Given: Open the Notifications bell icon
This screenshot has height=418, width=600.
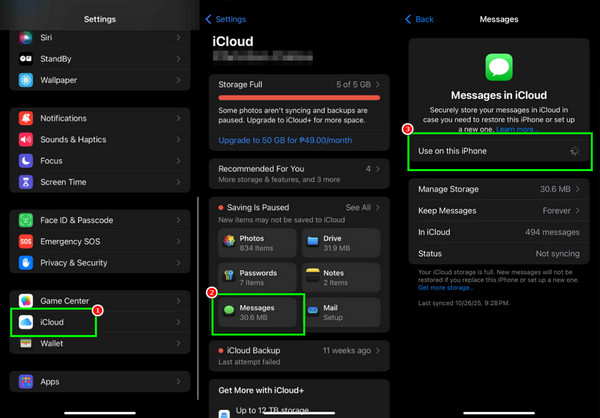Looking at the screenshot, I should (26, 119).
